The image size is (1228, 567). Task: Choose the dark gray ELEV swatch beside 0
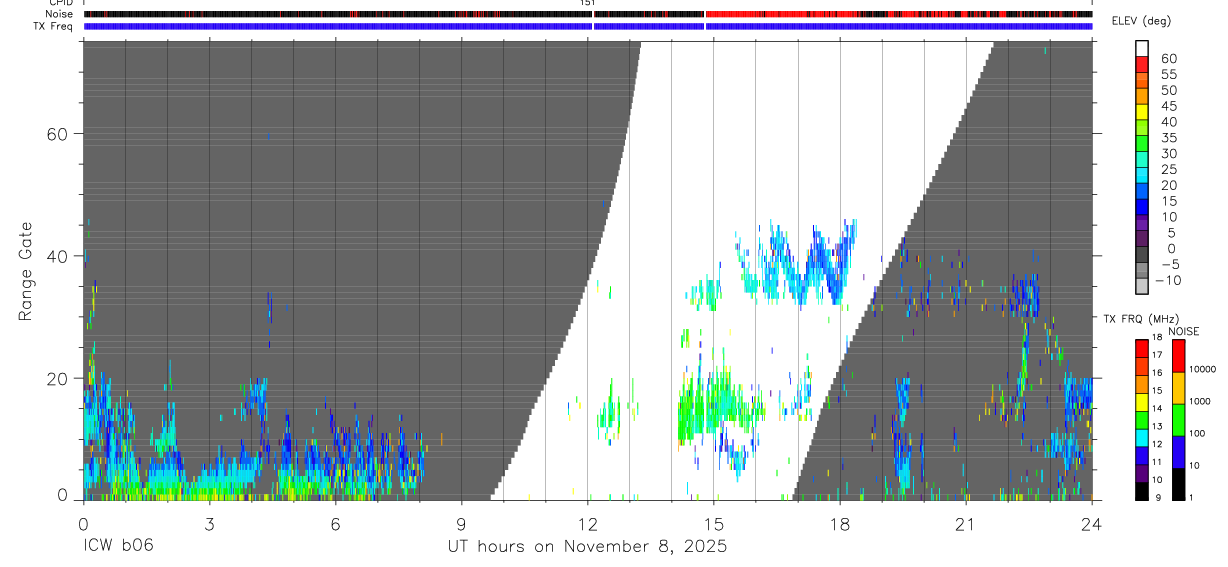coord(1142,255)
